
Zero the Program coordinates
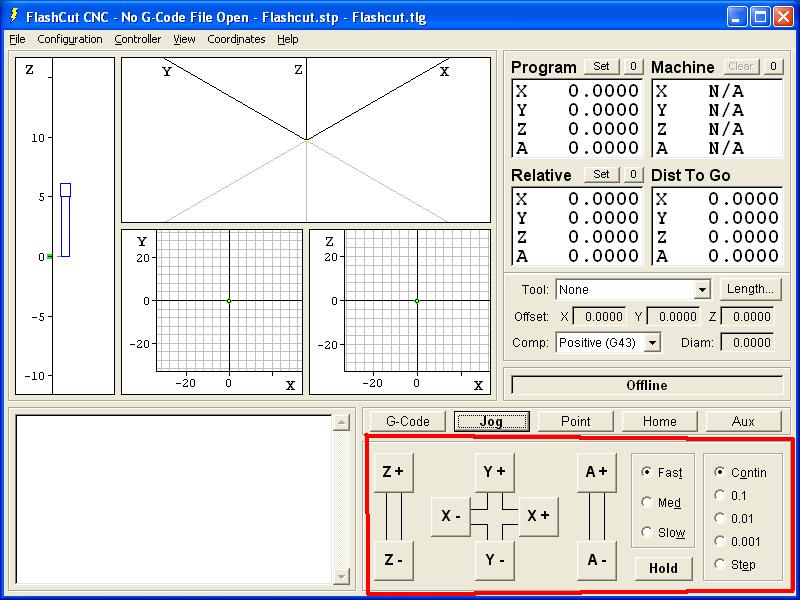click(633, 67)
